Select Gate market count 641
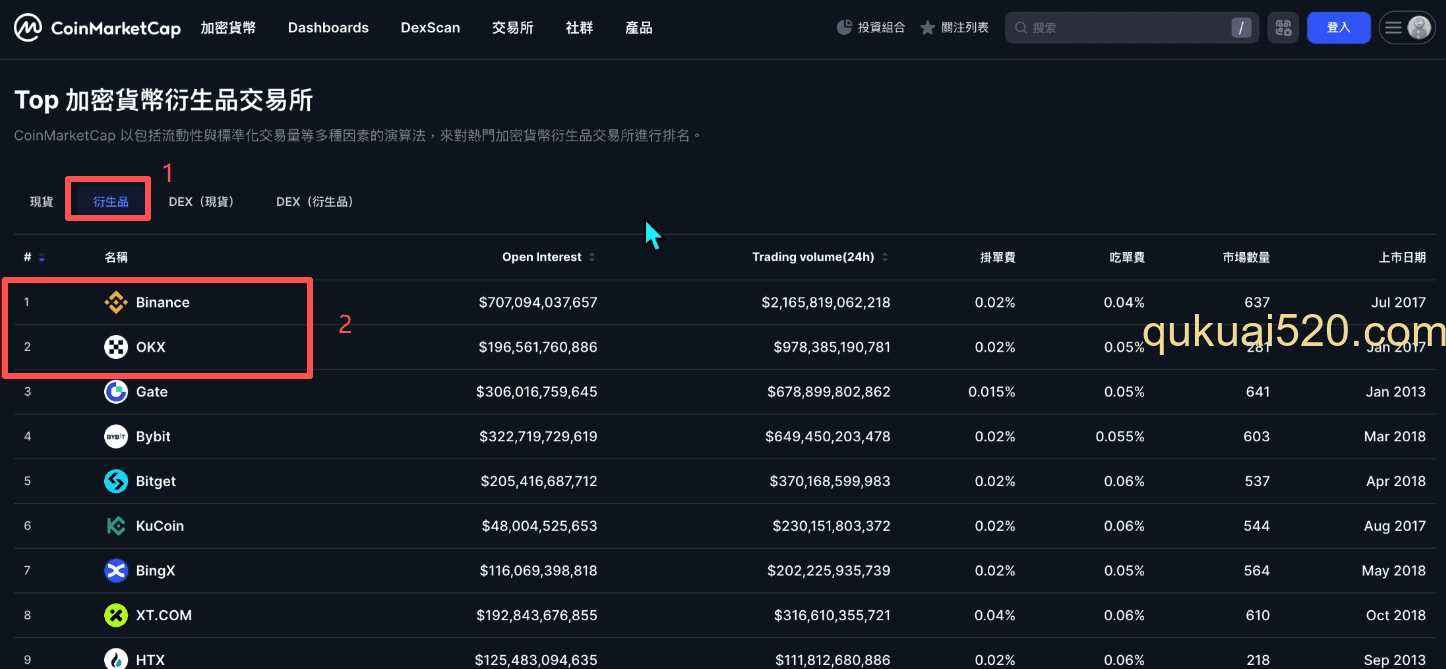The height and width of the screenshot is (669, 1446). click(x=1258, y=392)
